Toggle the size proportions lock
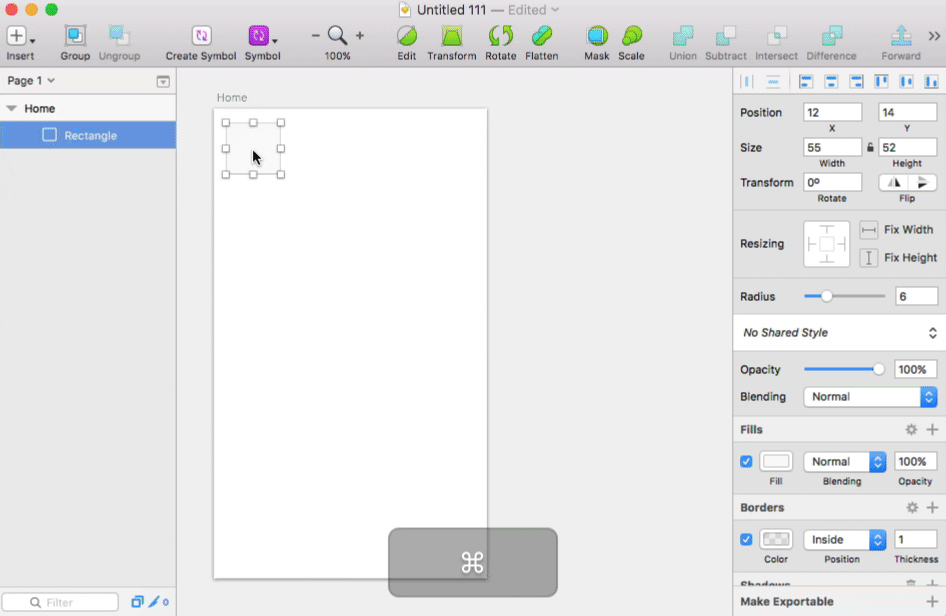Image resolution: width=946 pixels, height=616 pixels. point(870,148)
